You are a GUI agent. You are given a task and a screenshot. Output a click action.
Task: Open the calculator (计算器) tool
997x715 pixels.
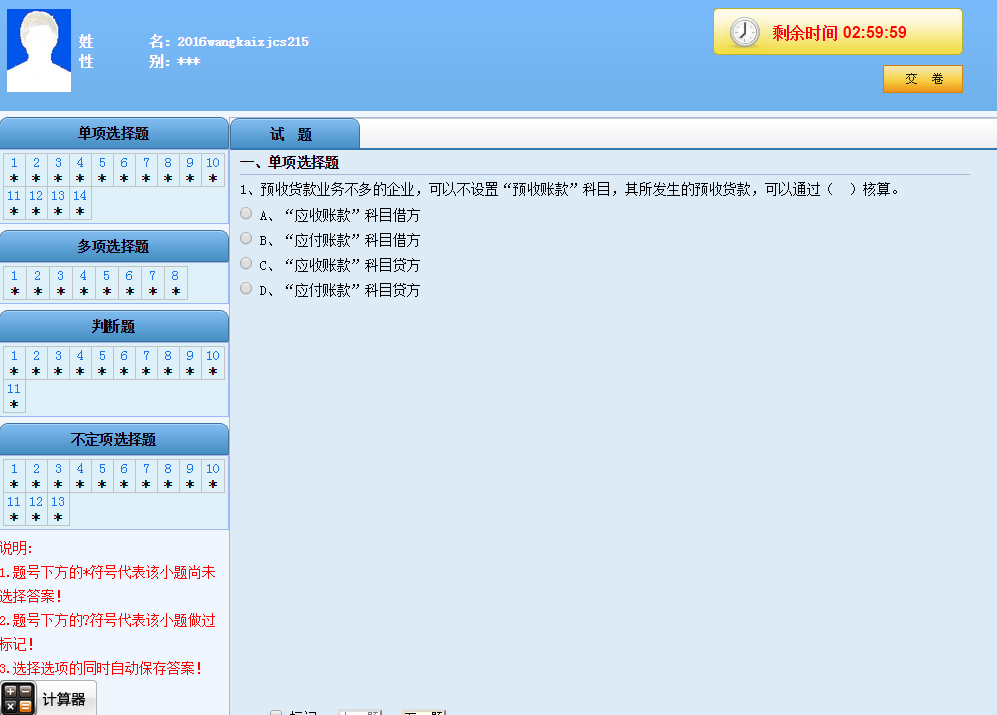point(48,698)
